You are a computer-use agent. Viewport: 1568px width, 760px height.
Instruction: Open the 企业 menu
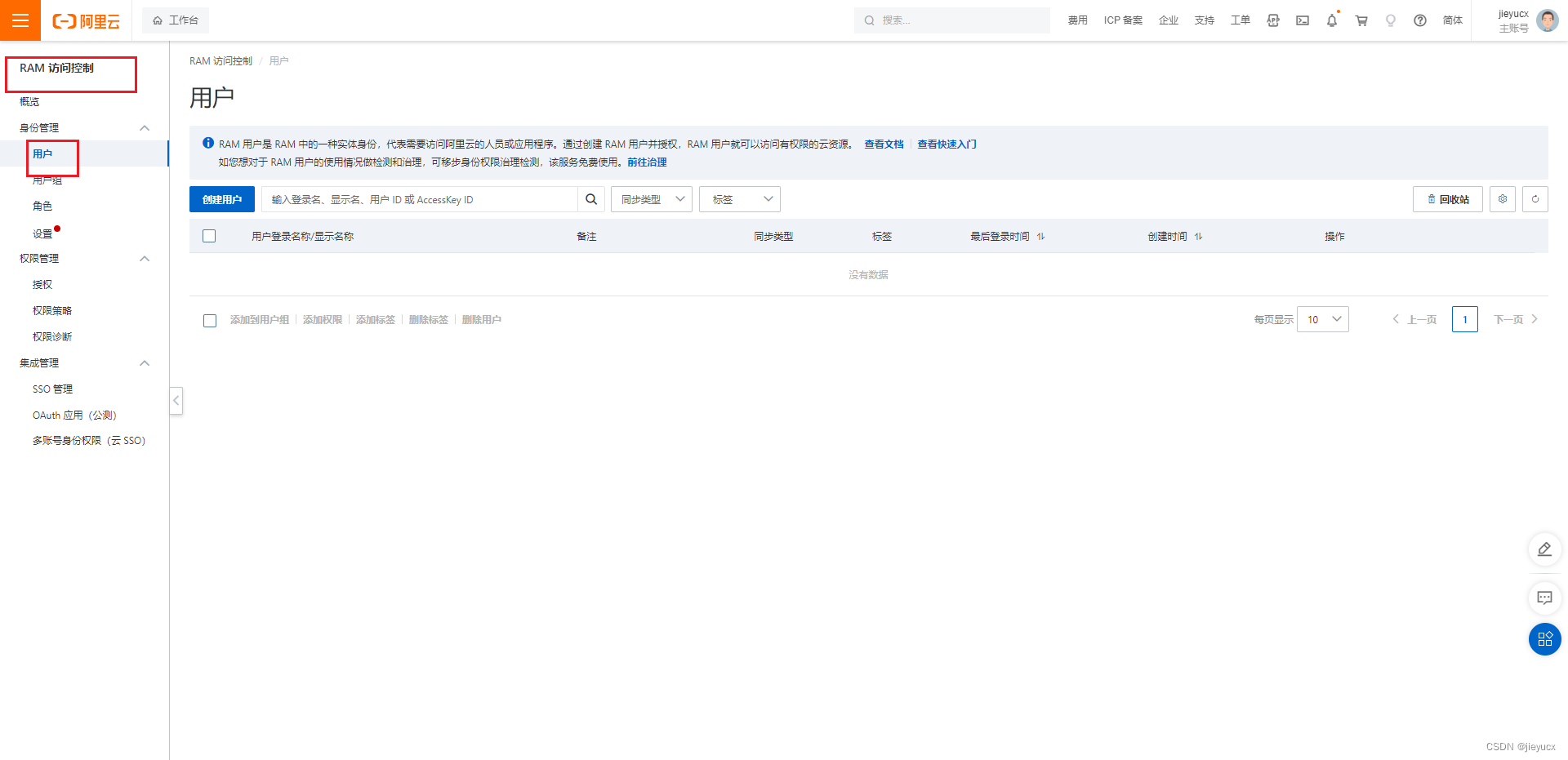click(1169, 20)
